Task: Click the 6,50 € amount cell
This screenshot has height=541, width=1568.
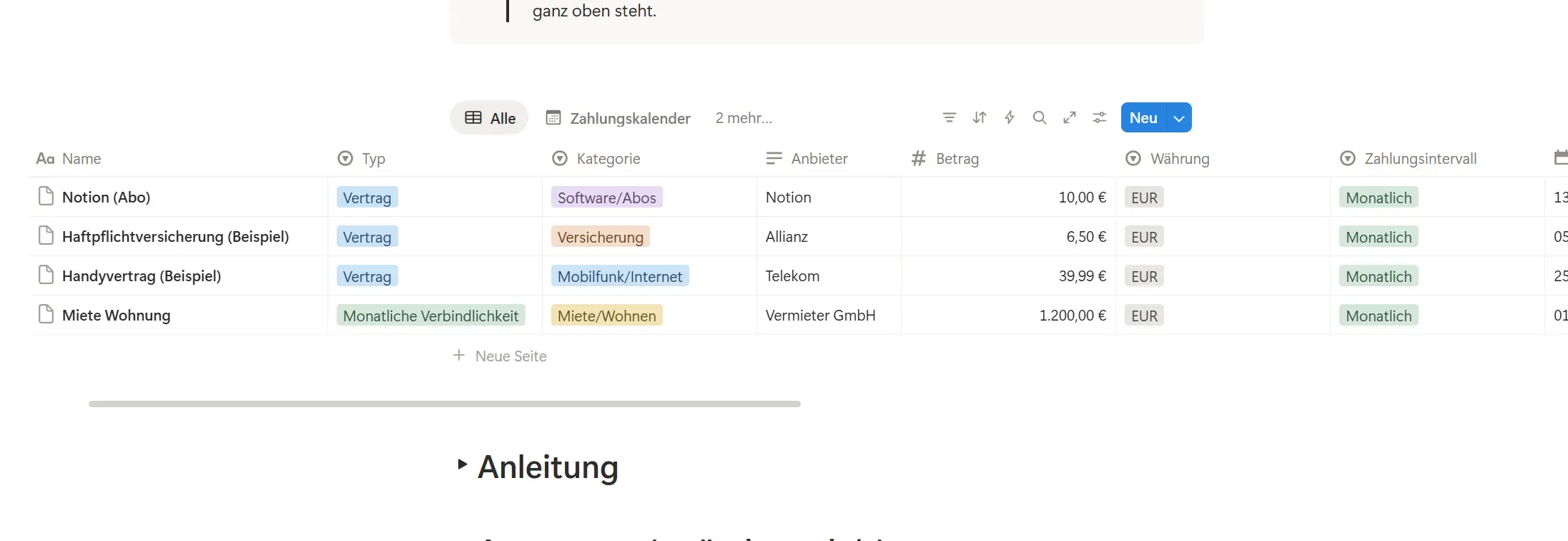Action: pos(1008,236)
